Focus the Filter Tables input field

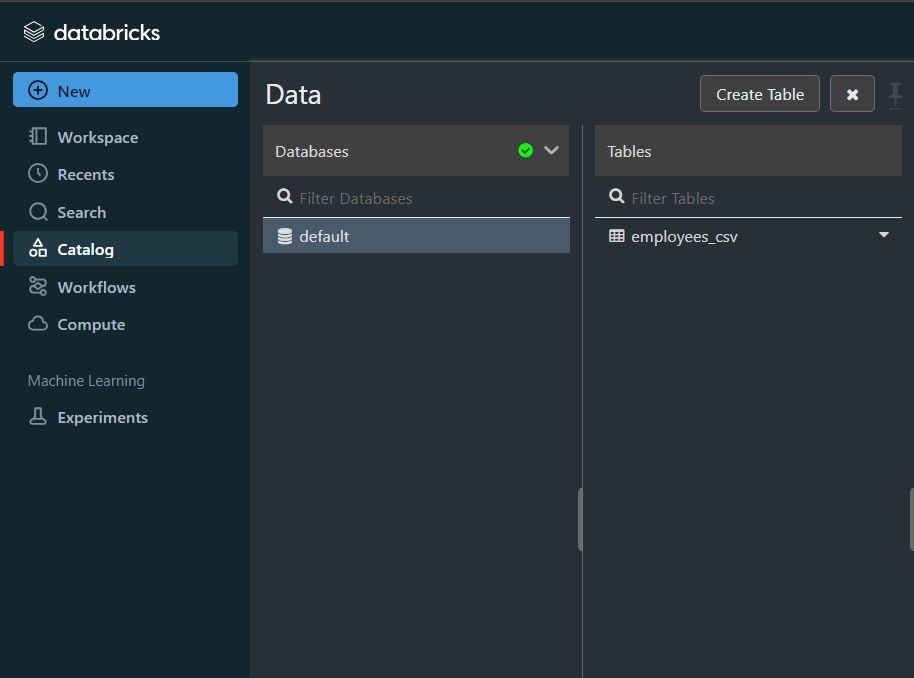pyautogui.click(x=748, y=198)
